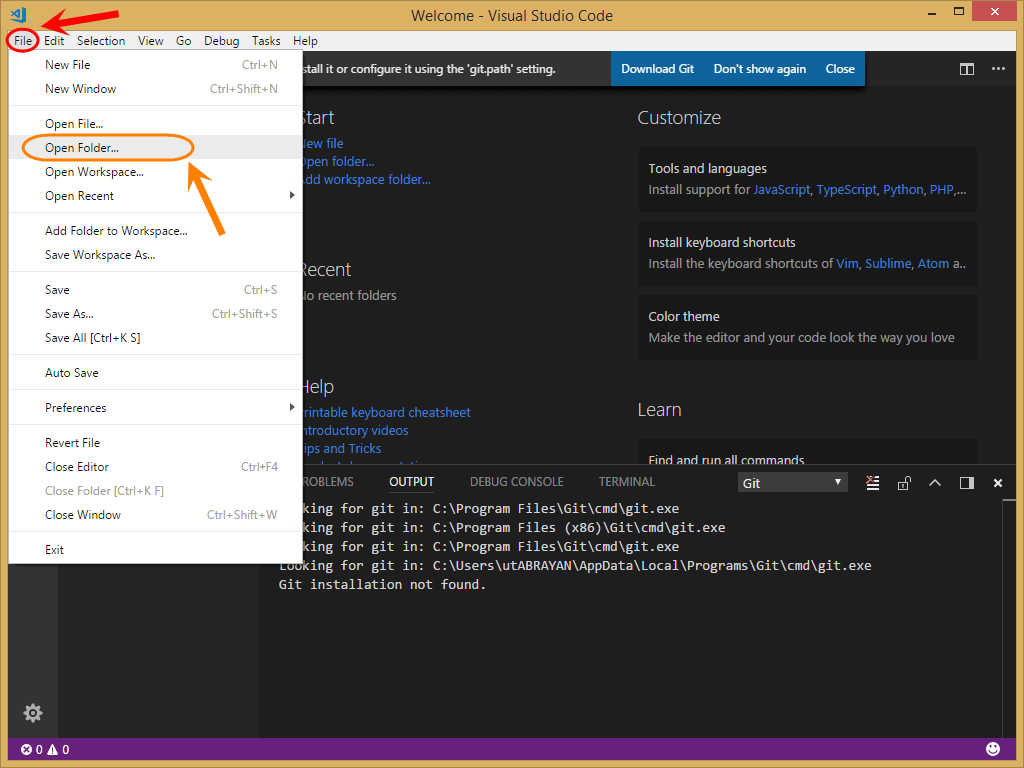Open the Git output channel dropdown
Viewport: 1024px width, 768px height.
coord(792,483)
